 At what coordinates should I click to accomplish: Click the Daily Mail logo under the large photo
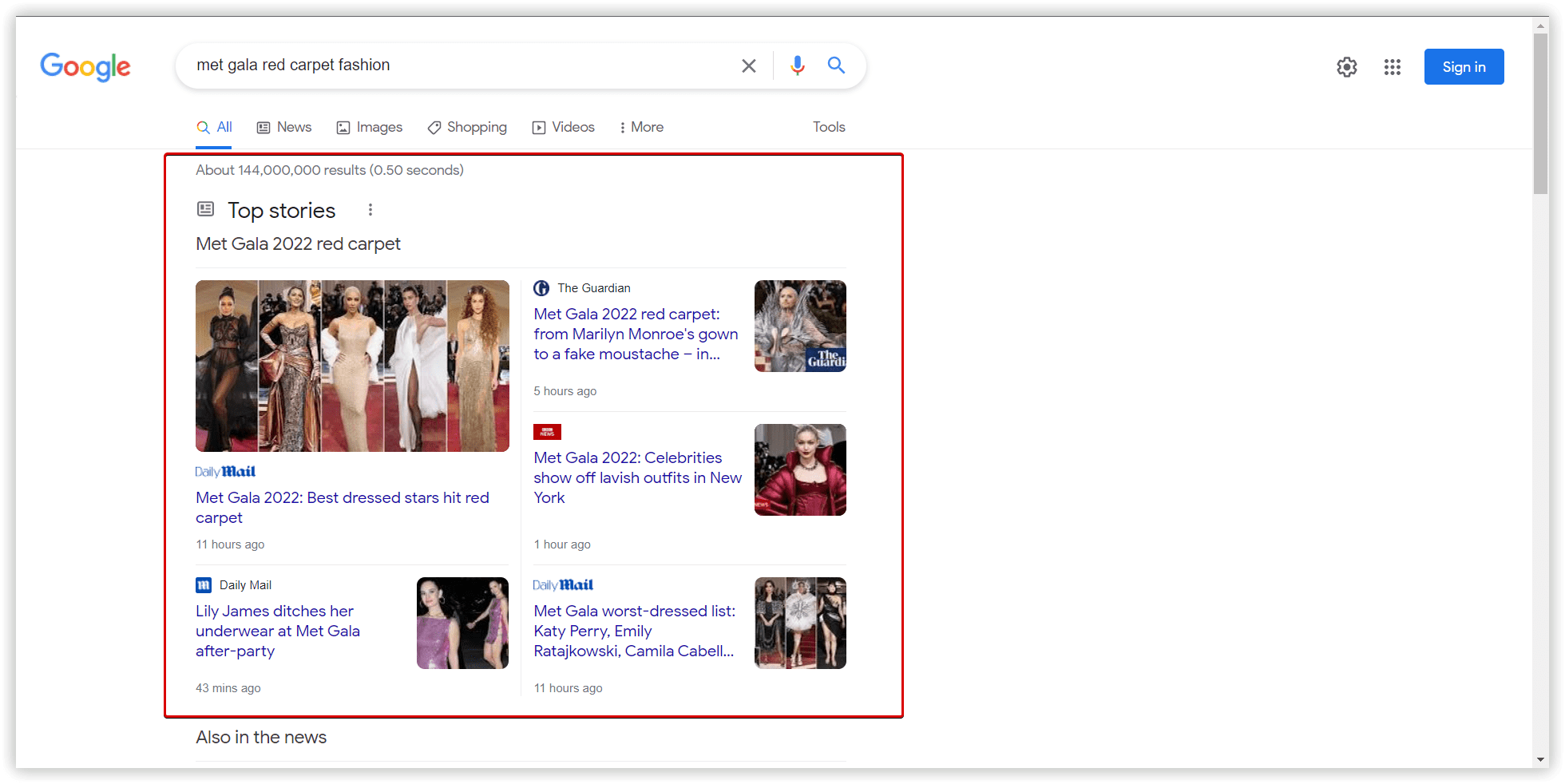(225, 472)
